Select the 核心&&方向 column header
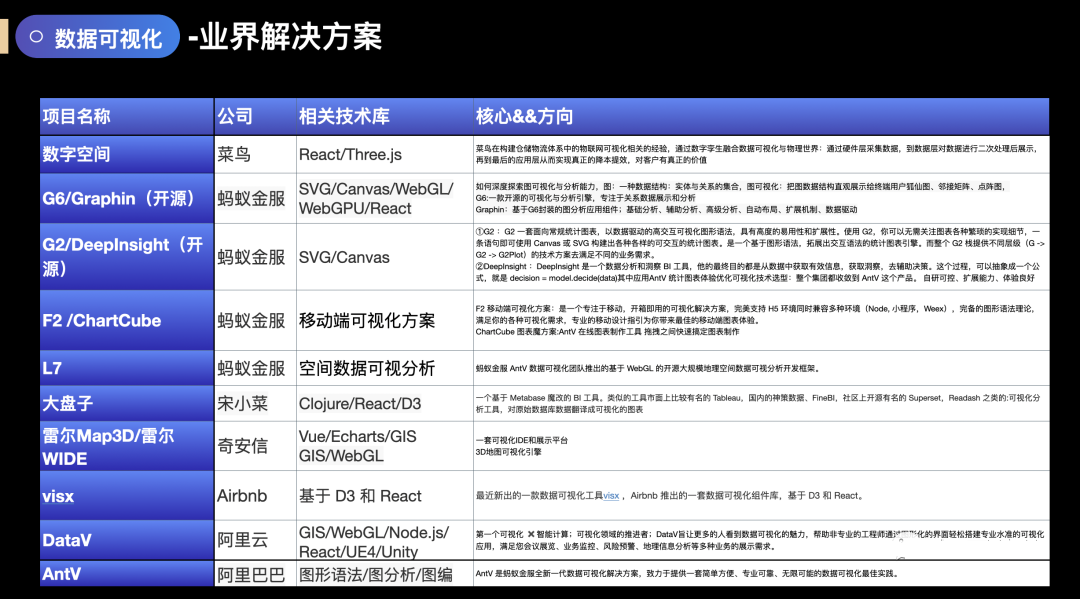Image resolution: width=1080 pixels, height=599 pixels. pos(761,116)
